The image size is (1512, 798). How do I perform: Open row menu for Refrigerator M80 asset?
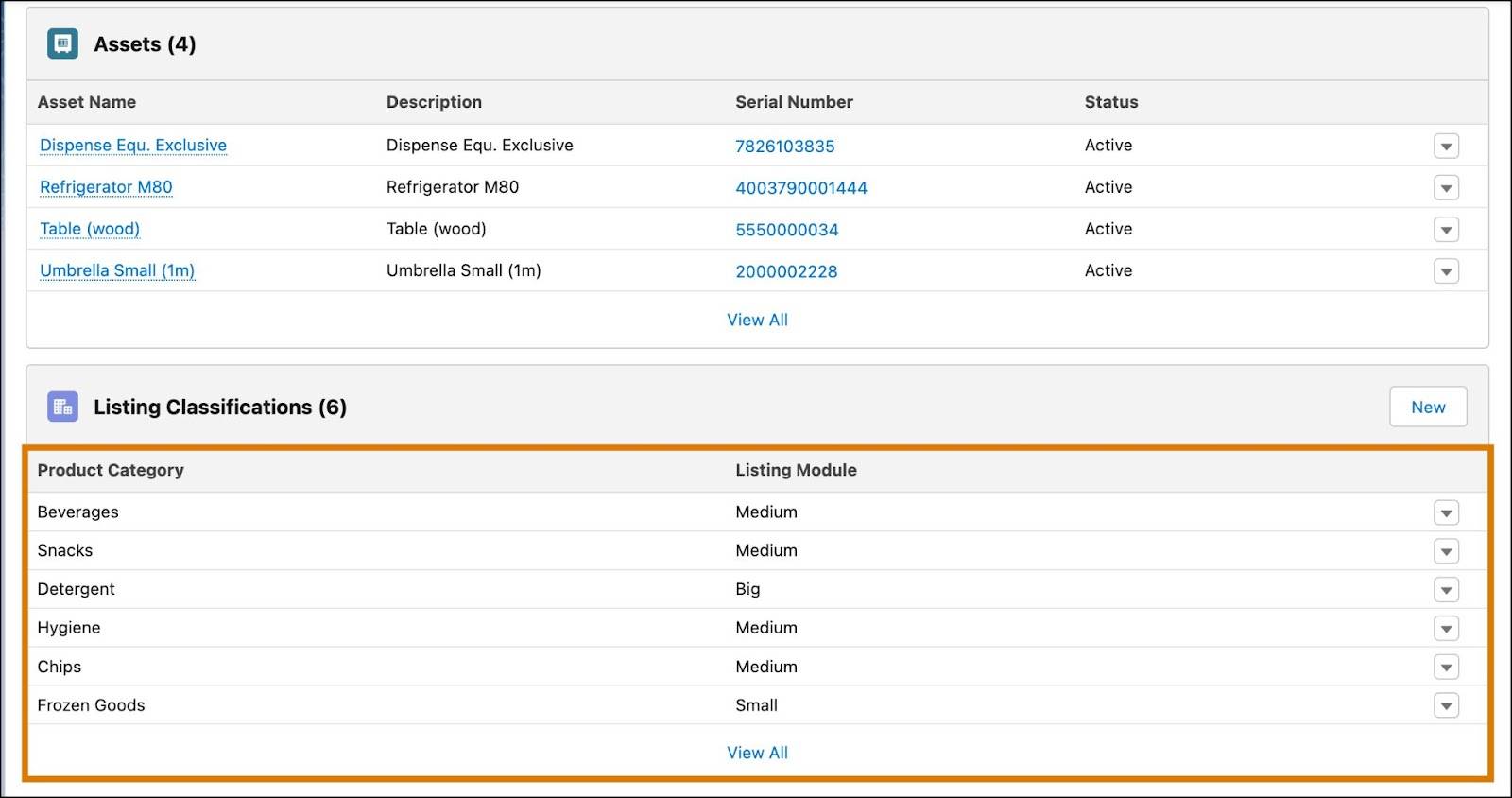point(1446,187)
